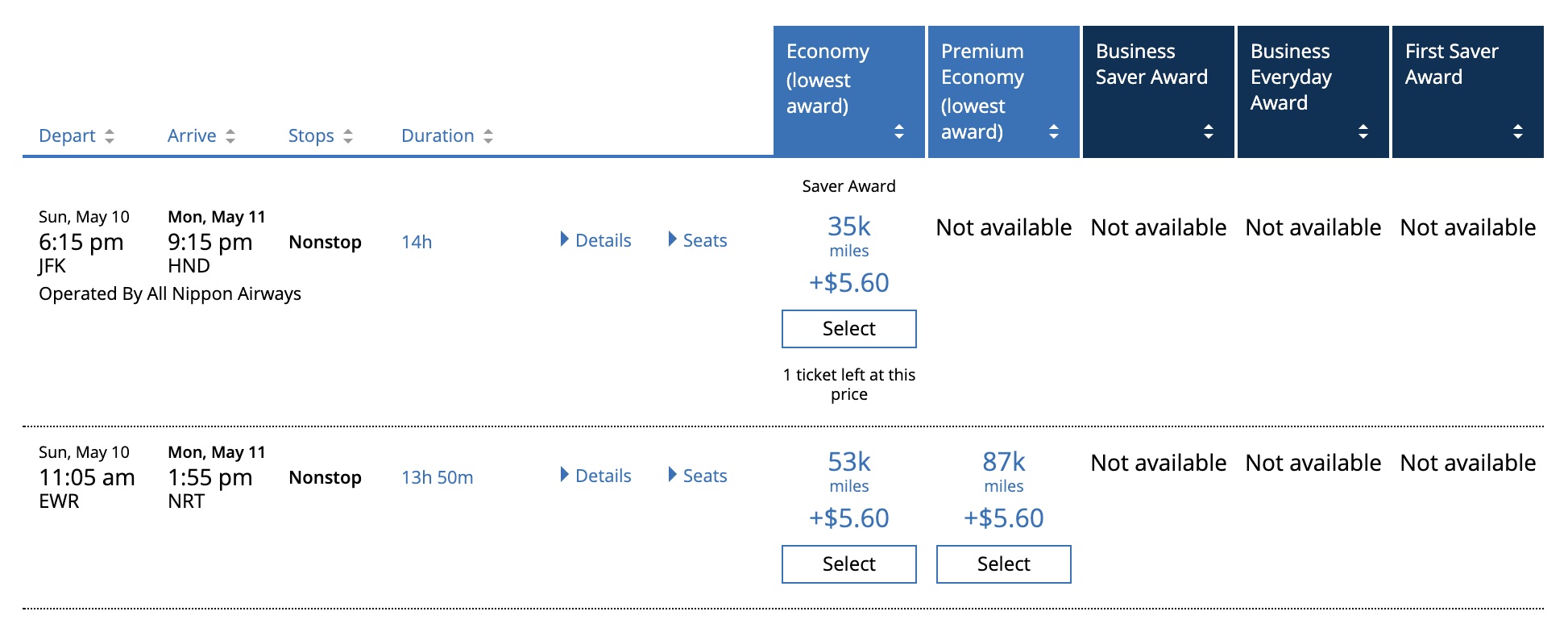Open the 14h duration link
1568x628 pixels.
[x=417, y=242]
